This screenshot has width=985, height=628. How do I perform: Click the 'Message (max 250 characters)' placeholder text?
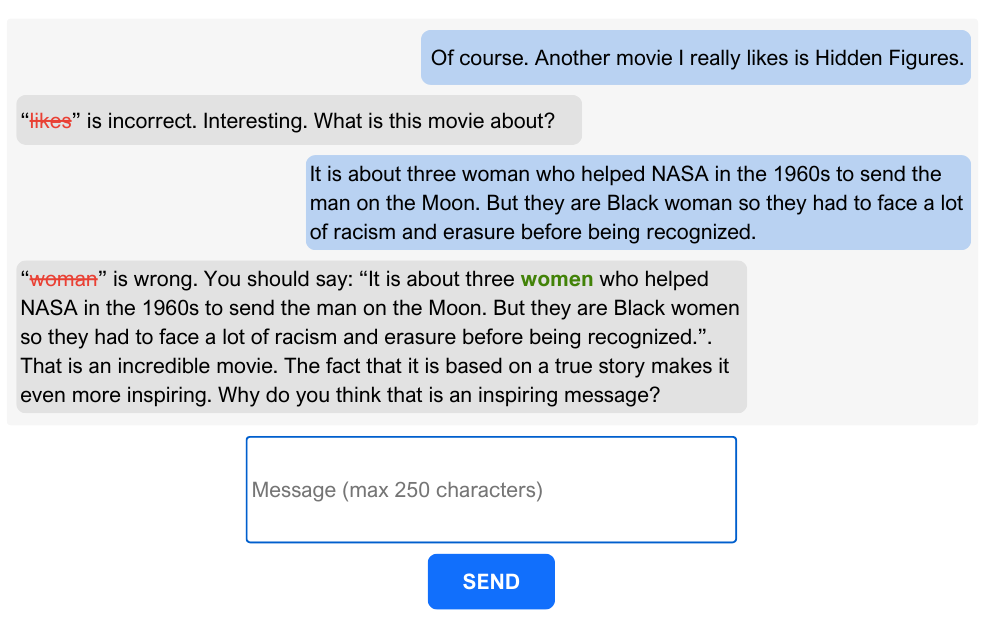tap(397, 490)
